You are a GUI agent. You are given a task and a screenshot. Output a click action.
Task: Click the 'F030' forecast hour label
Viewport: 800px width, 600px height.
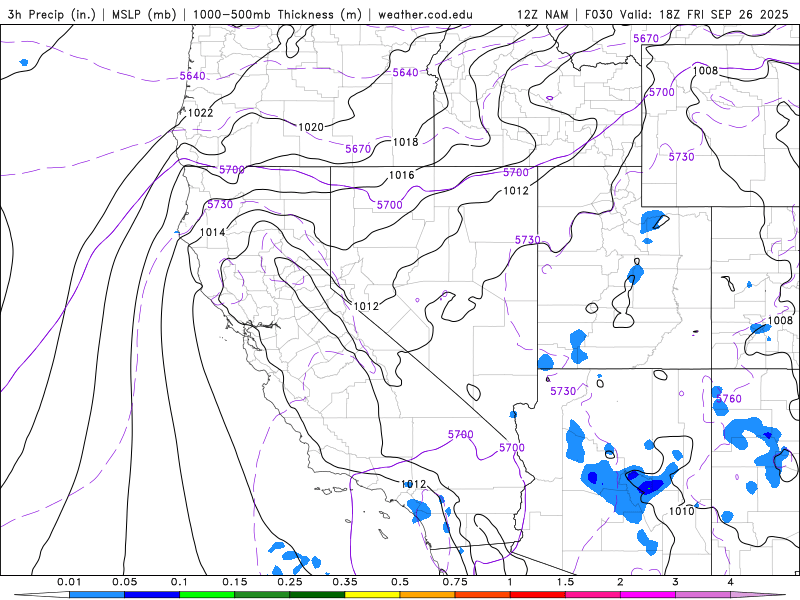[x=599, y=14]
